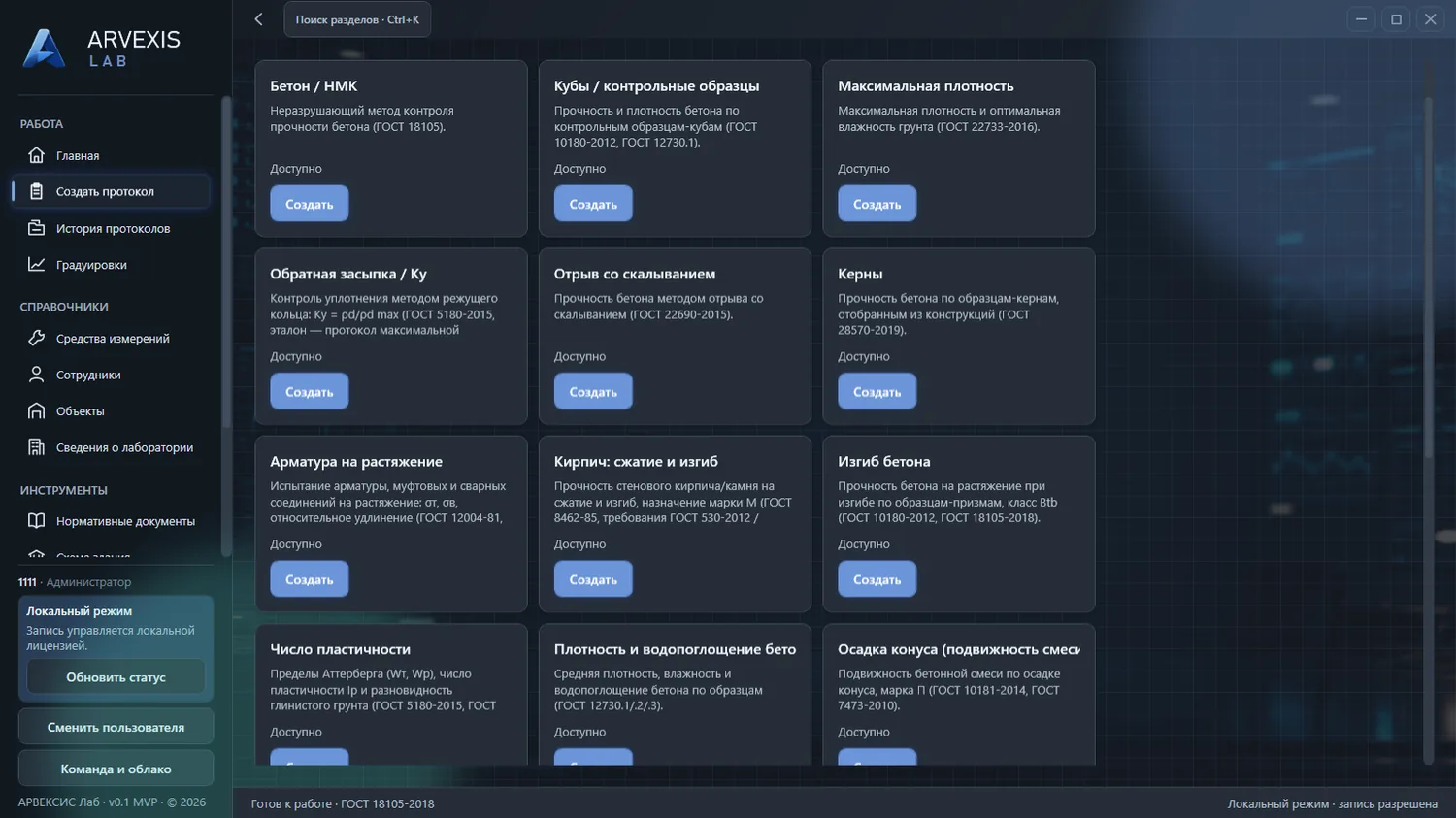The image size is (1456, 818).
Task: Click the Обновить статус button
Action: click(x=116, y=677)
